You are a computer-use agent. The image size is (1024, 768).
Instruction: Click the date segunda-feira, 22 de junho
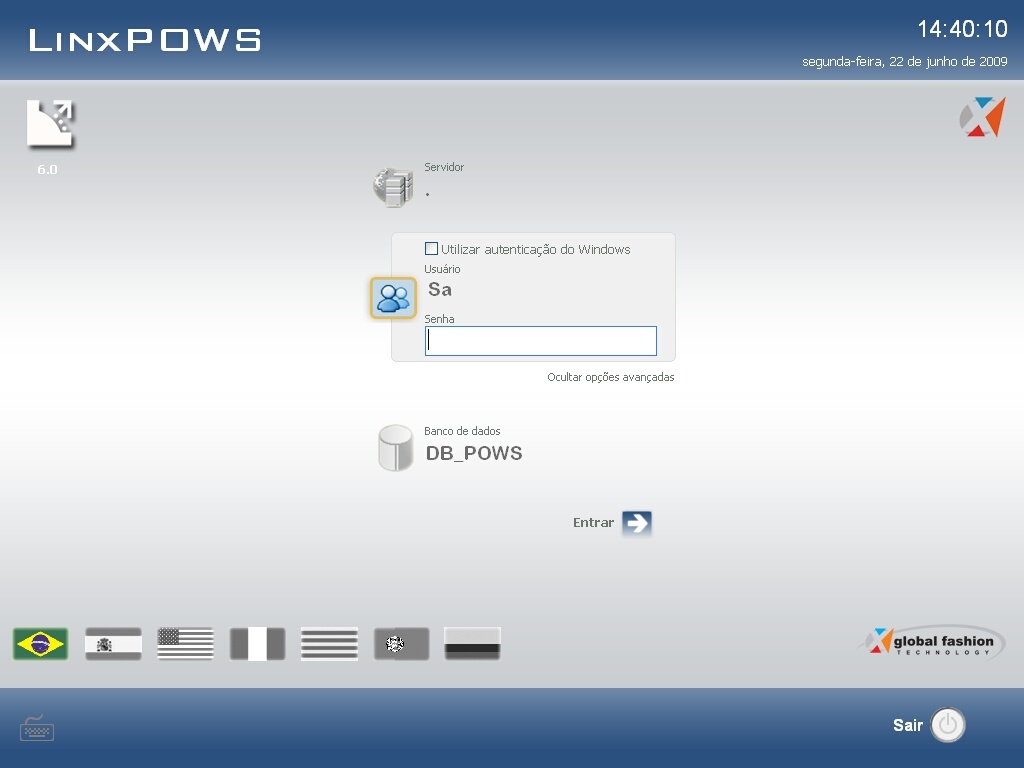[904, 61]
